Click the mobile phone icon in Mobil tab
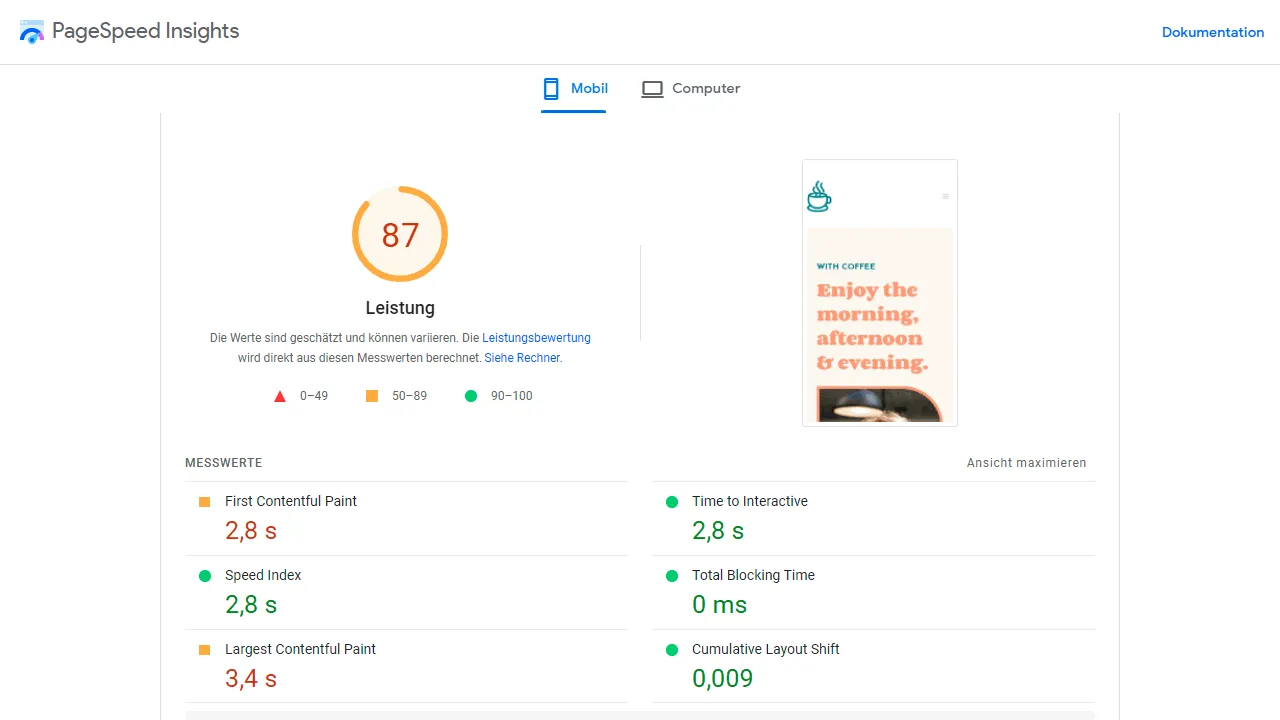 [x=551, y=89]
